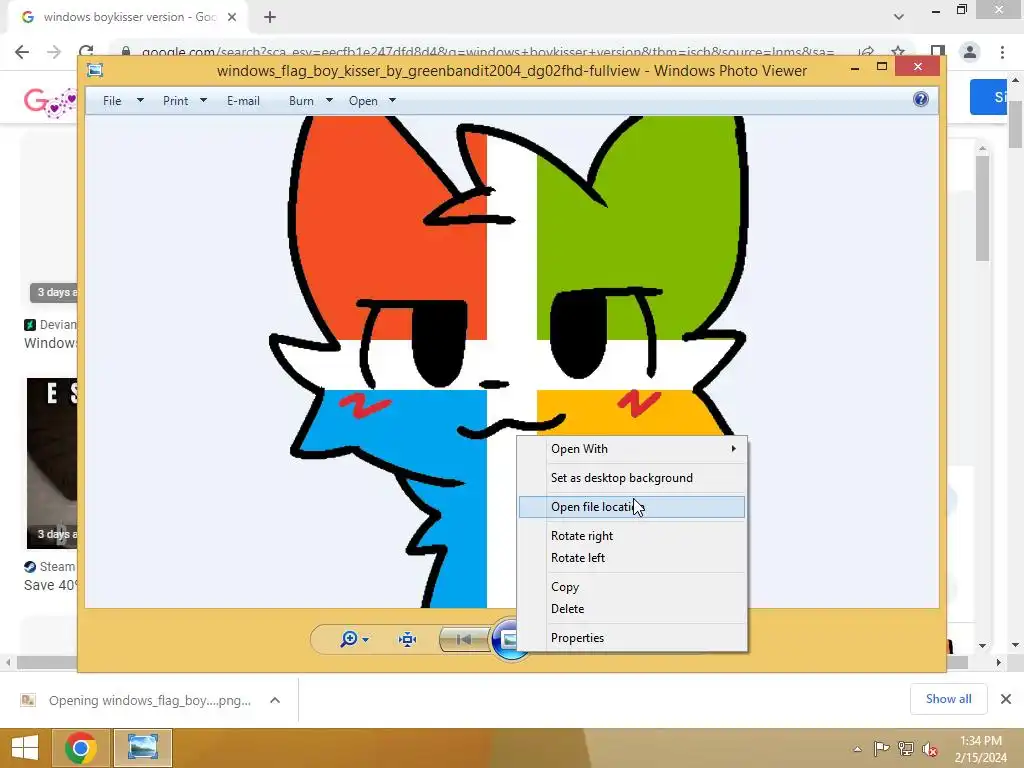Open the Print menu

pos(176,101)
